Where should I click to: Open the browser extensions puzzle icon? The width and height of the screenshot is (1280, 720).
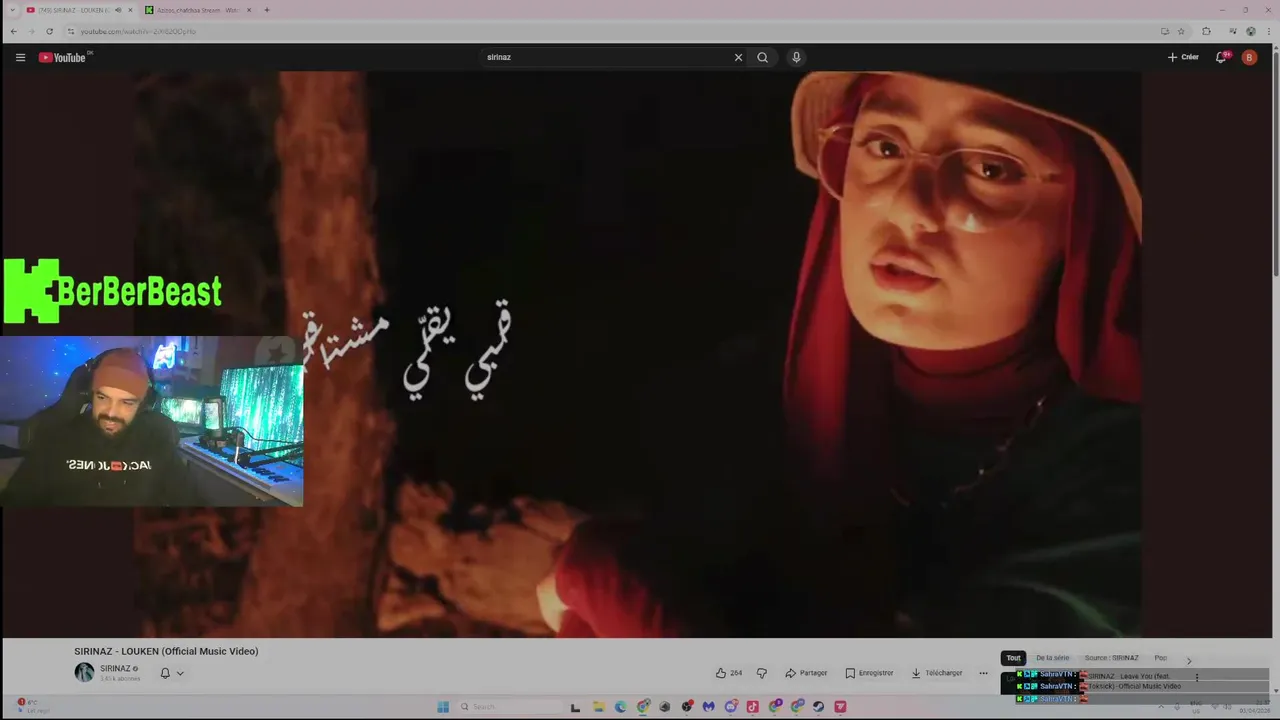1206,31
